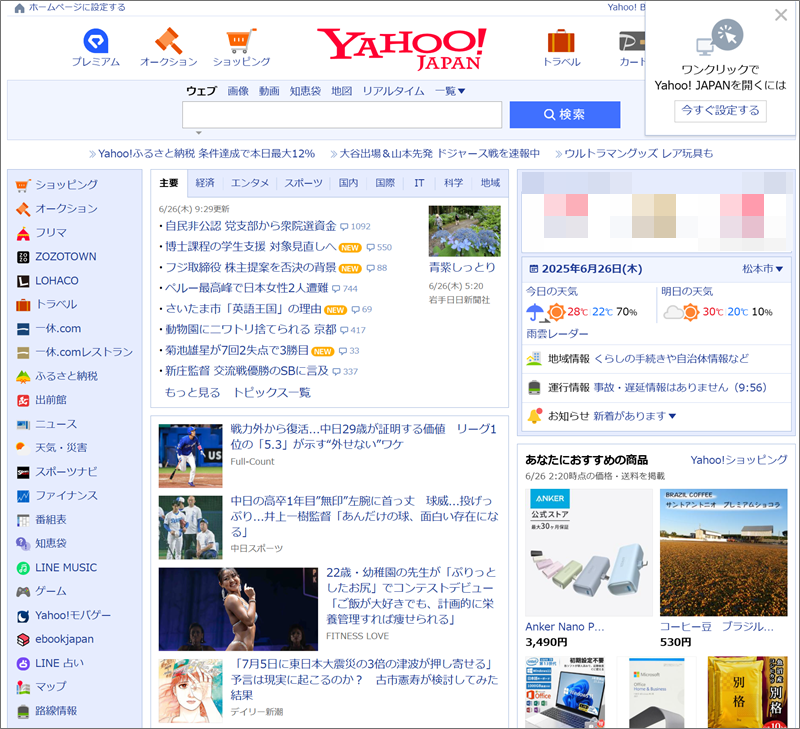The image size is (800, 729).
Task: Click the もっと見る link
Action: [x=192, y=392]
